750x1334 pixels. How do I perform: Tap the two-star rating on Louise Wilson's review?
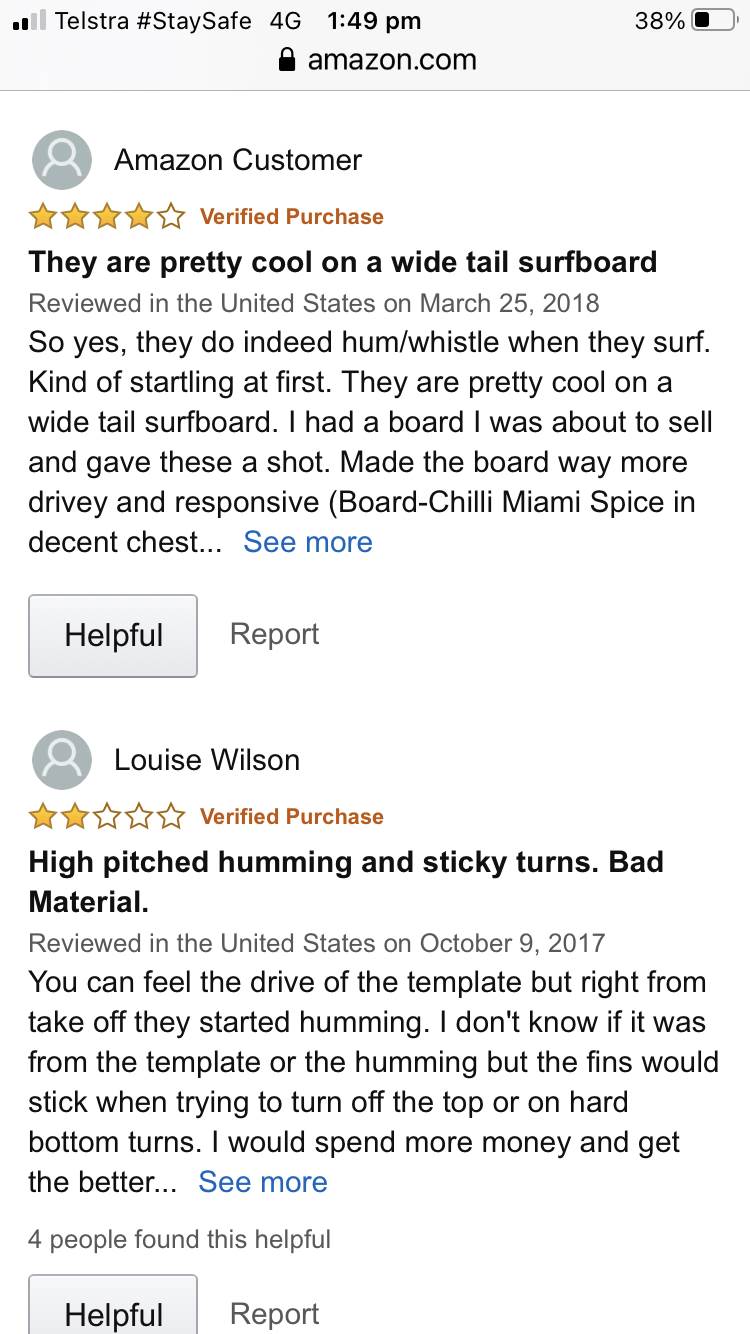point(107,816)
